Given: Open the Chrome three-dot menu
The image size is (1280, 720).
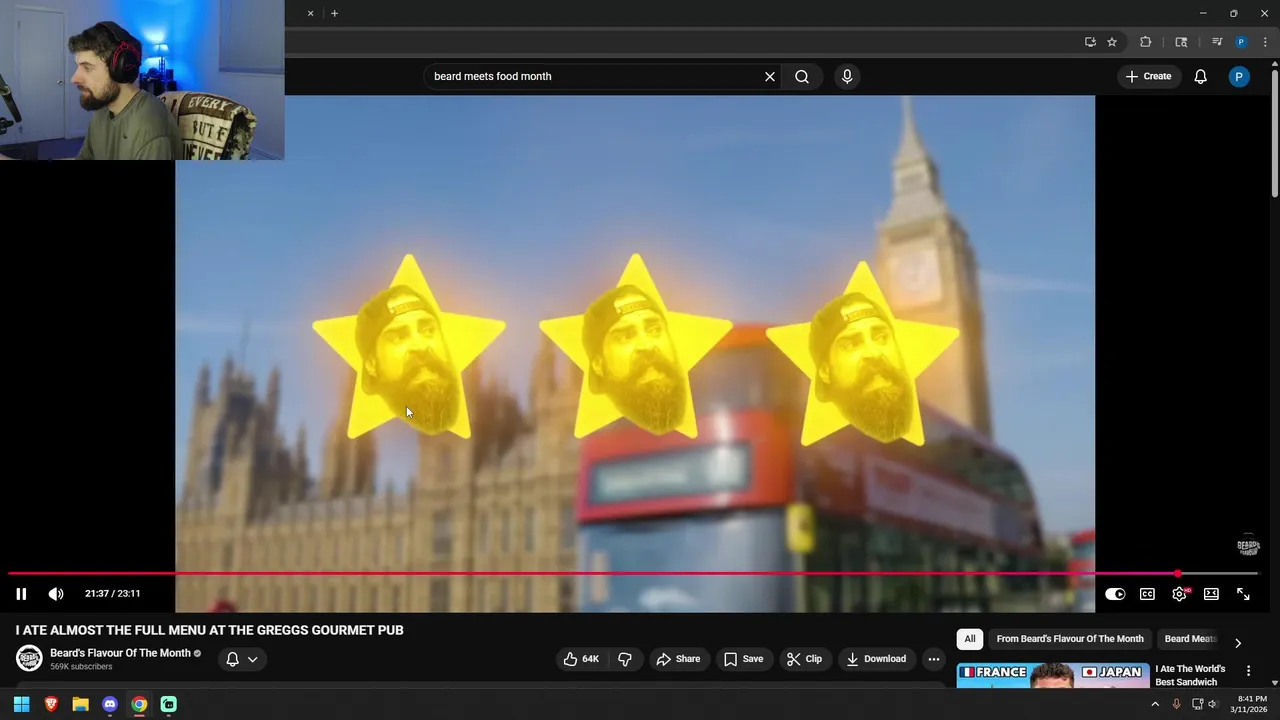Looking at the screenshot, I should point(1265,42).
